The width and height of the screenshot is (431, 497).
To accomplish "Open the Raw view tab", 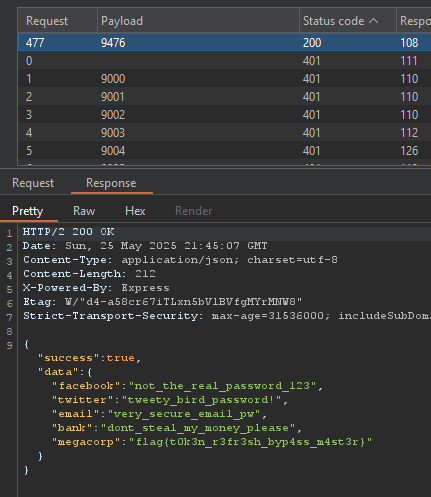I will point(84,211).
